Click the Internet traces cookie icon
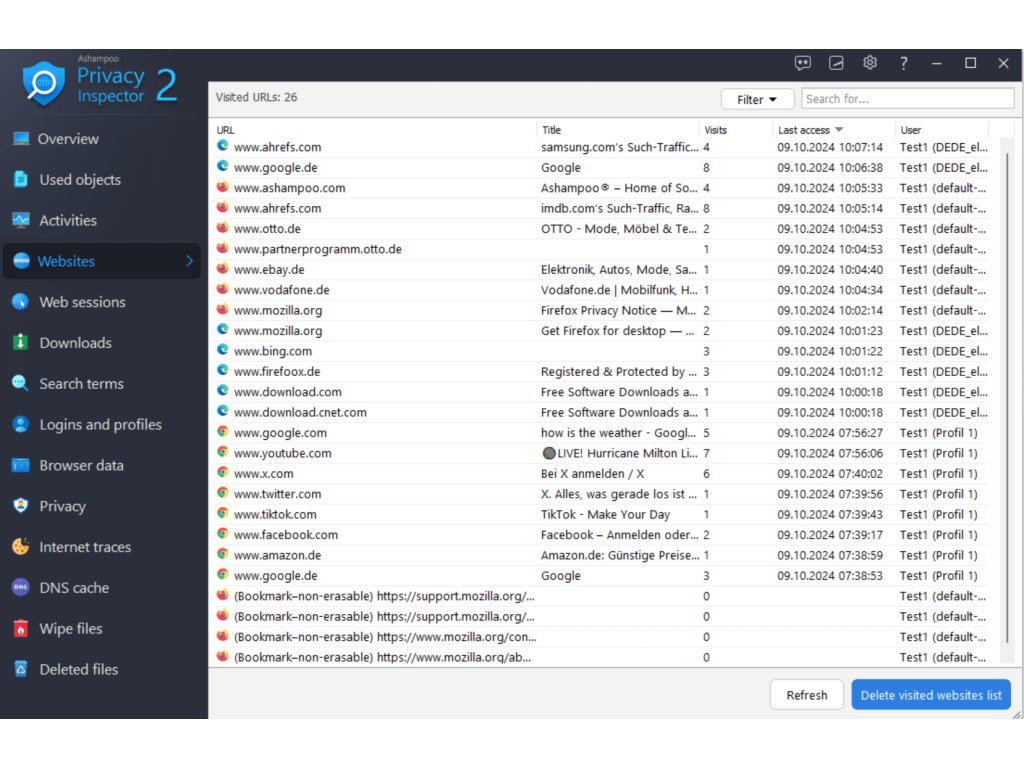Viewport: 1024px width, 768px height. point(21,547)
